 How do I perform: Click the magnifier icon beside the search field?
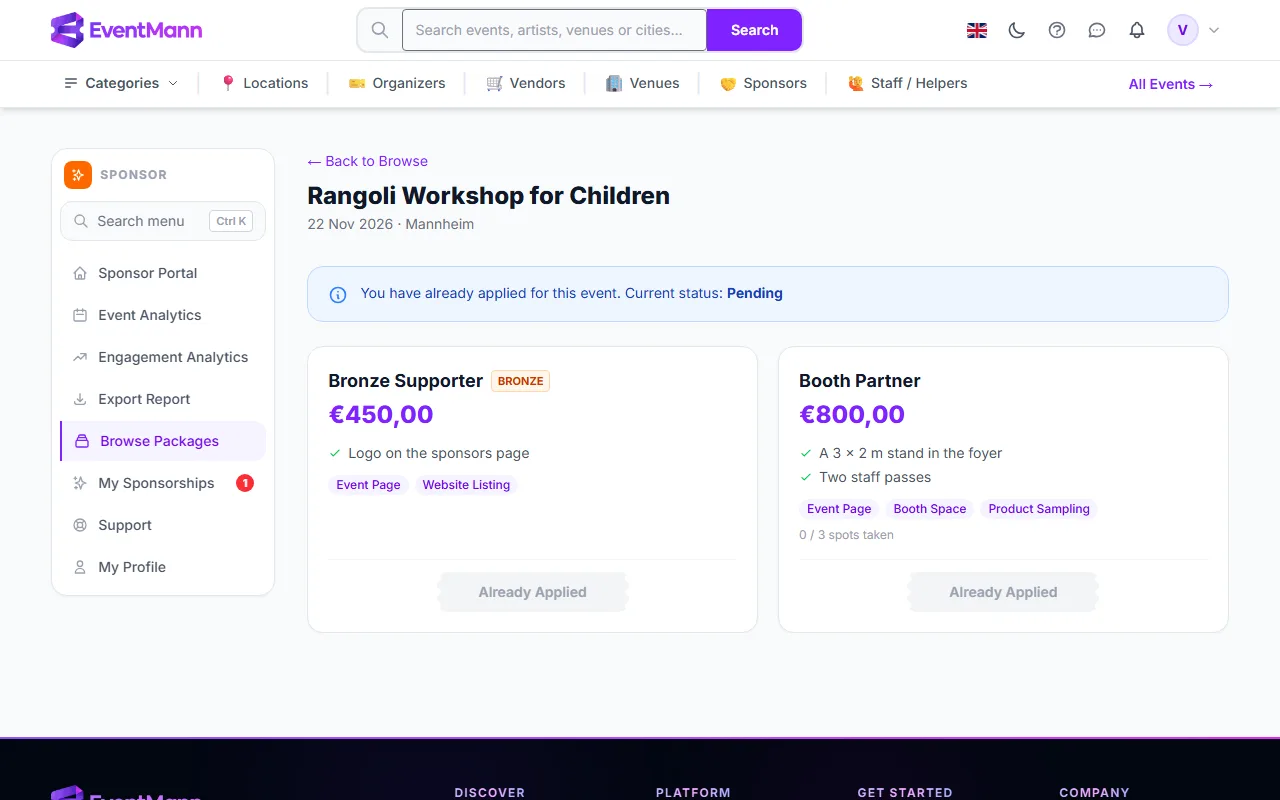click(x=380, y=30)
